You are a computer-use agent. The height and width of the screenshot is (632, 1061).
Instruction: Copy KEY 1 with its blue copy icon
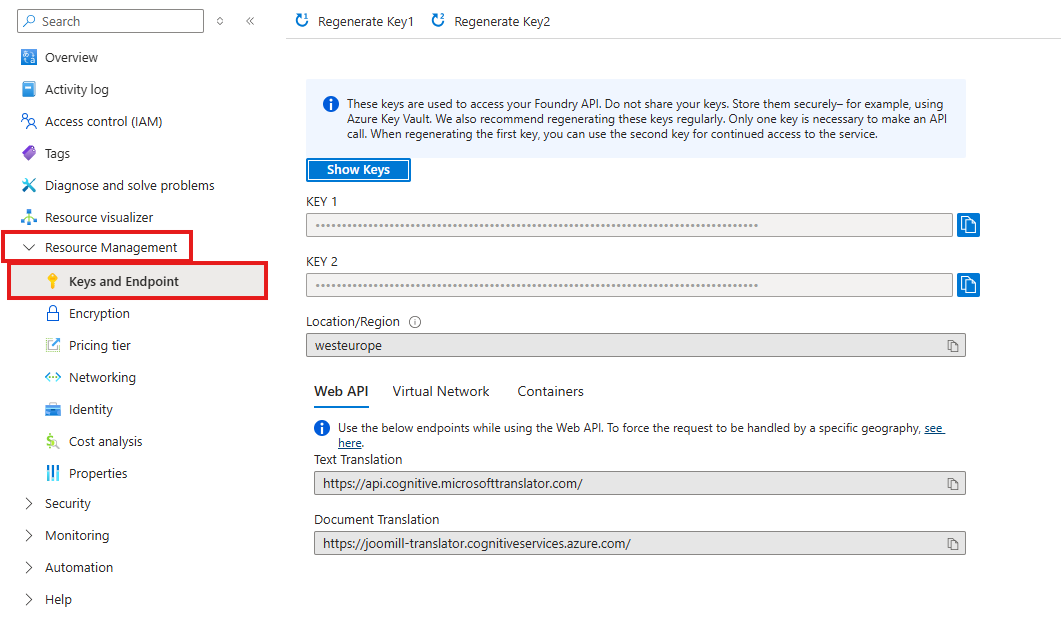pyautogui.click(x=968, y=225)
